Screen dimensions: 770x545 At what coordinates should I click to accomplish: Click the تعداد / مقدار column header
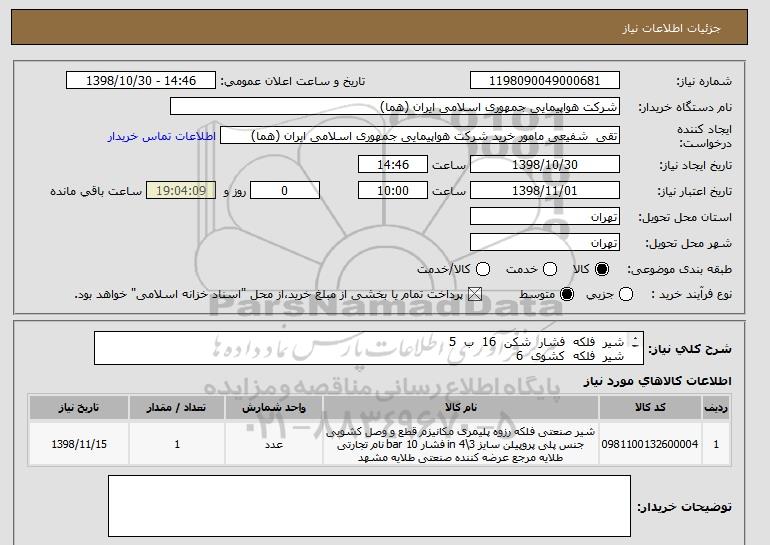coord(177,408)
